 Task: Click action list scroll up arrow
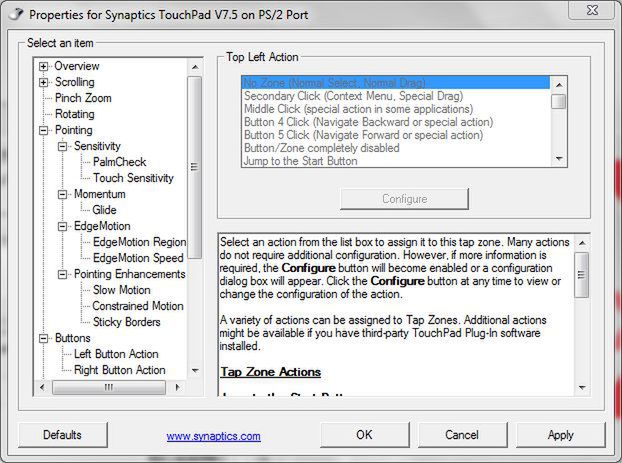point(559,85)
